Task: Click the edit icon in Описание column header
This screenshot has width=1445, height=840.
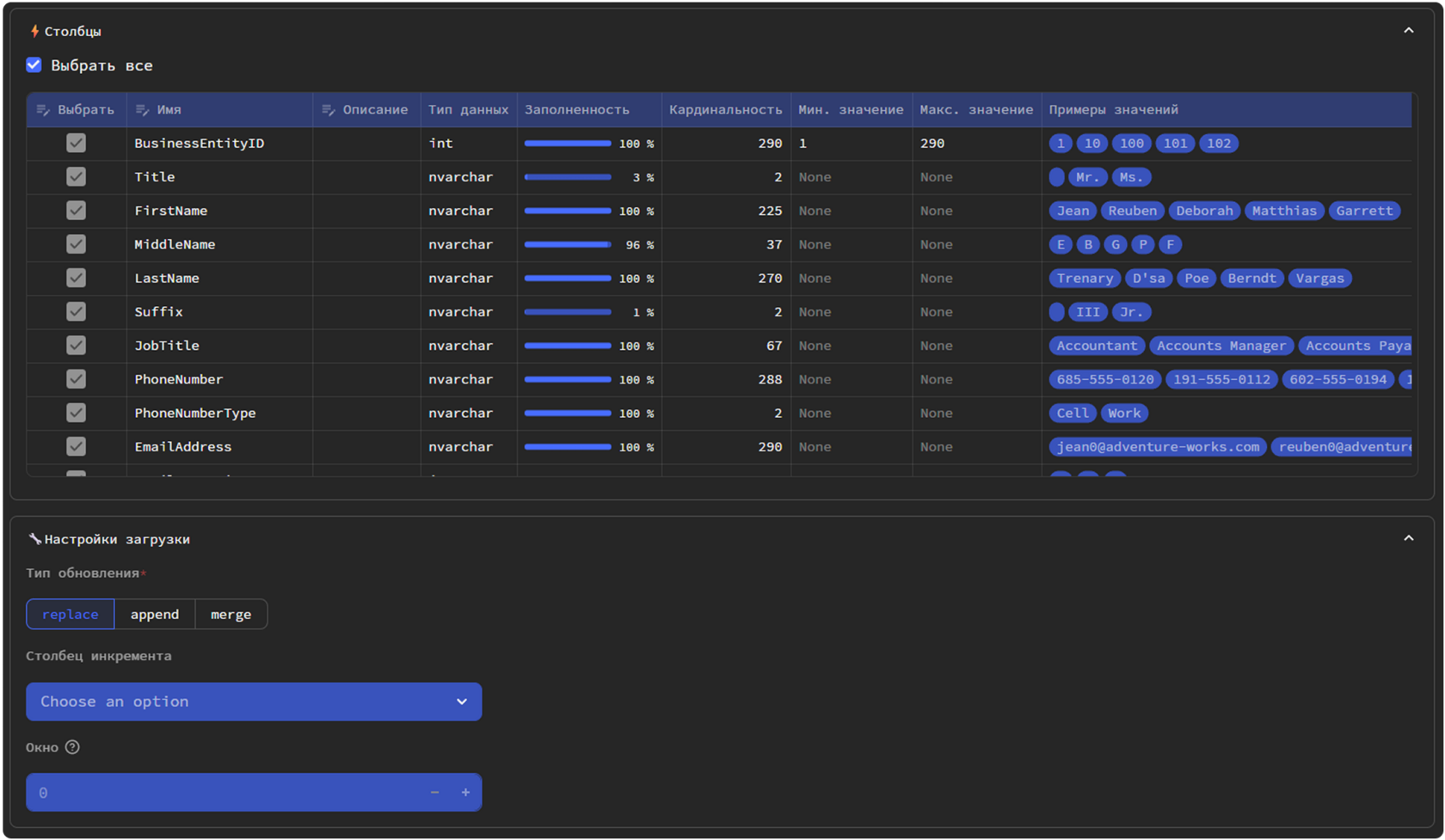Action: click(328, 110)
